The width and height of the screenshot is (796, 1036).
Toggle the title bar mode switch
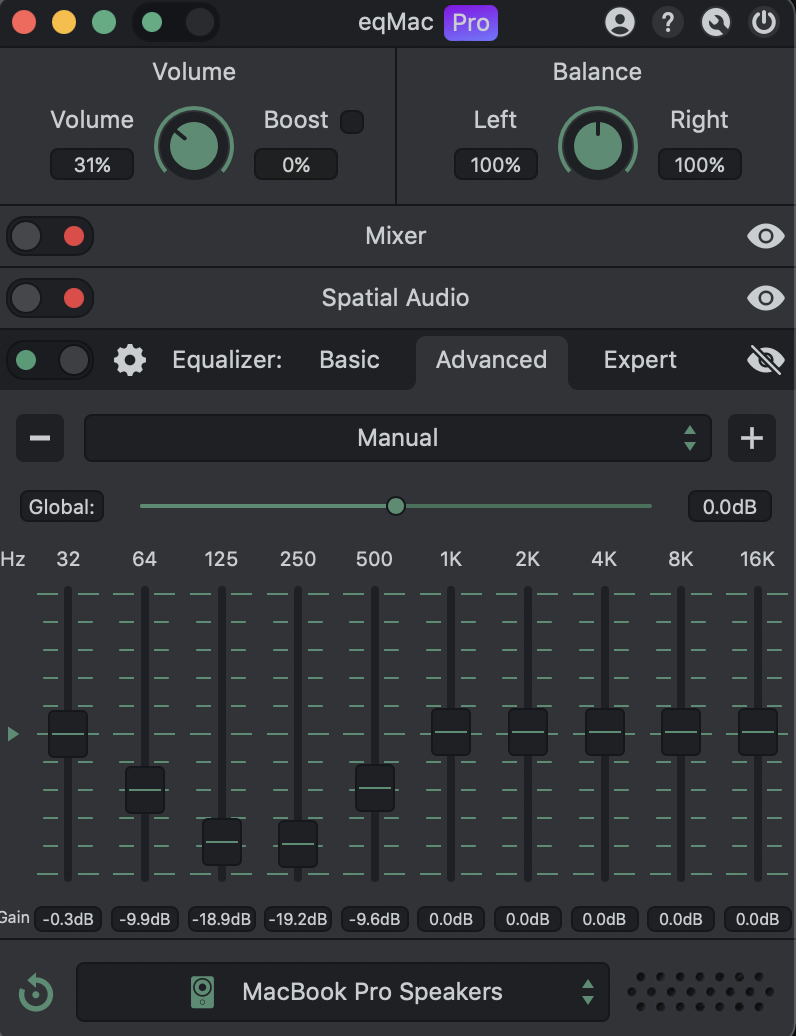176,22
